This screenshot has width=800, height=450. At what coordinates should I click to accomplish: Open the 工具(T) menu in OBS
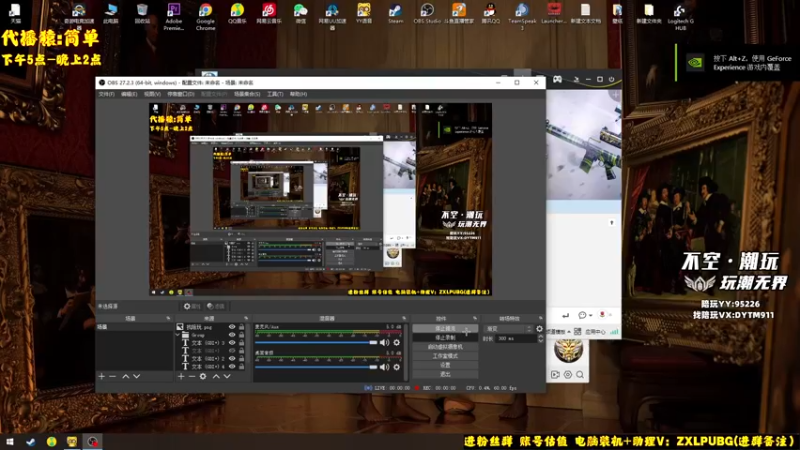pyautogui.click(x=275, y=94)
